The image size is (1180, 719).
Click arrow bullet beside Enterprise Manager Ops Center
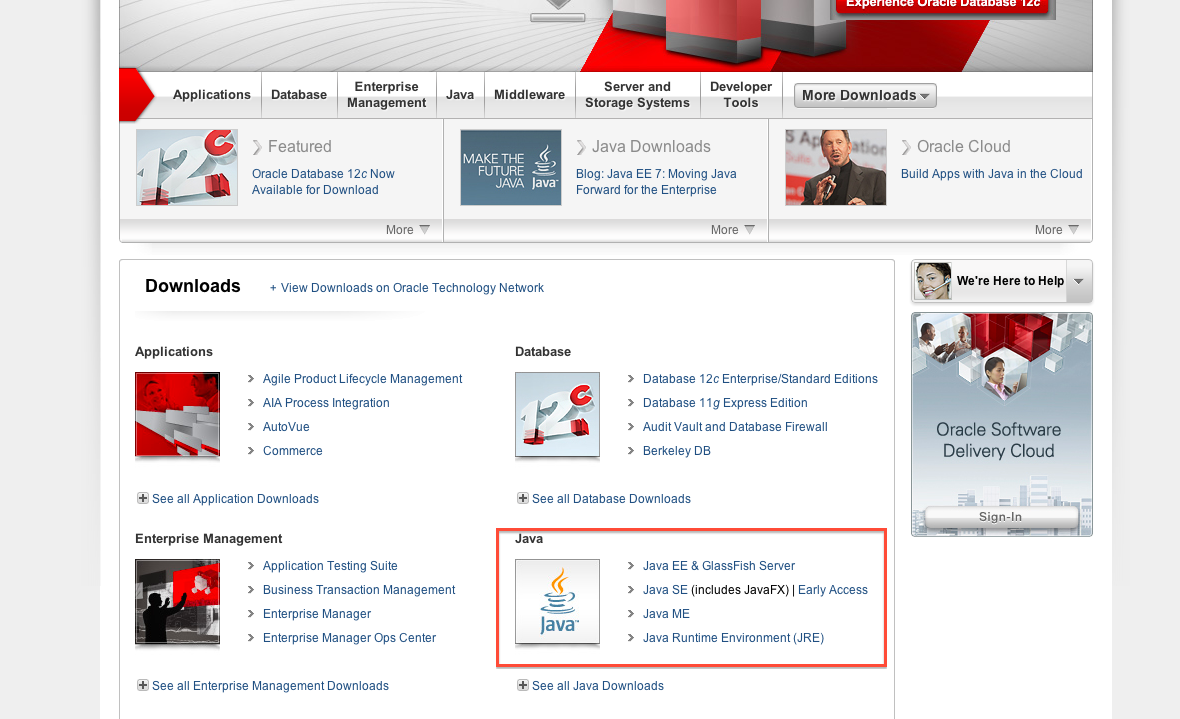(251, 638)
